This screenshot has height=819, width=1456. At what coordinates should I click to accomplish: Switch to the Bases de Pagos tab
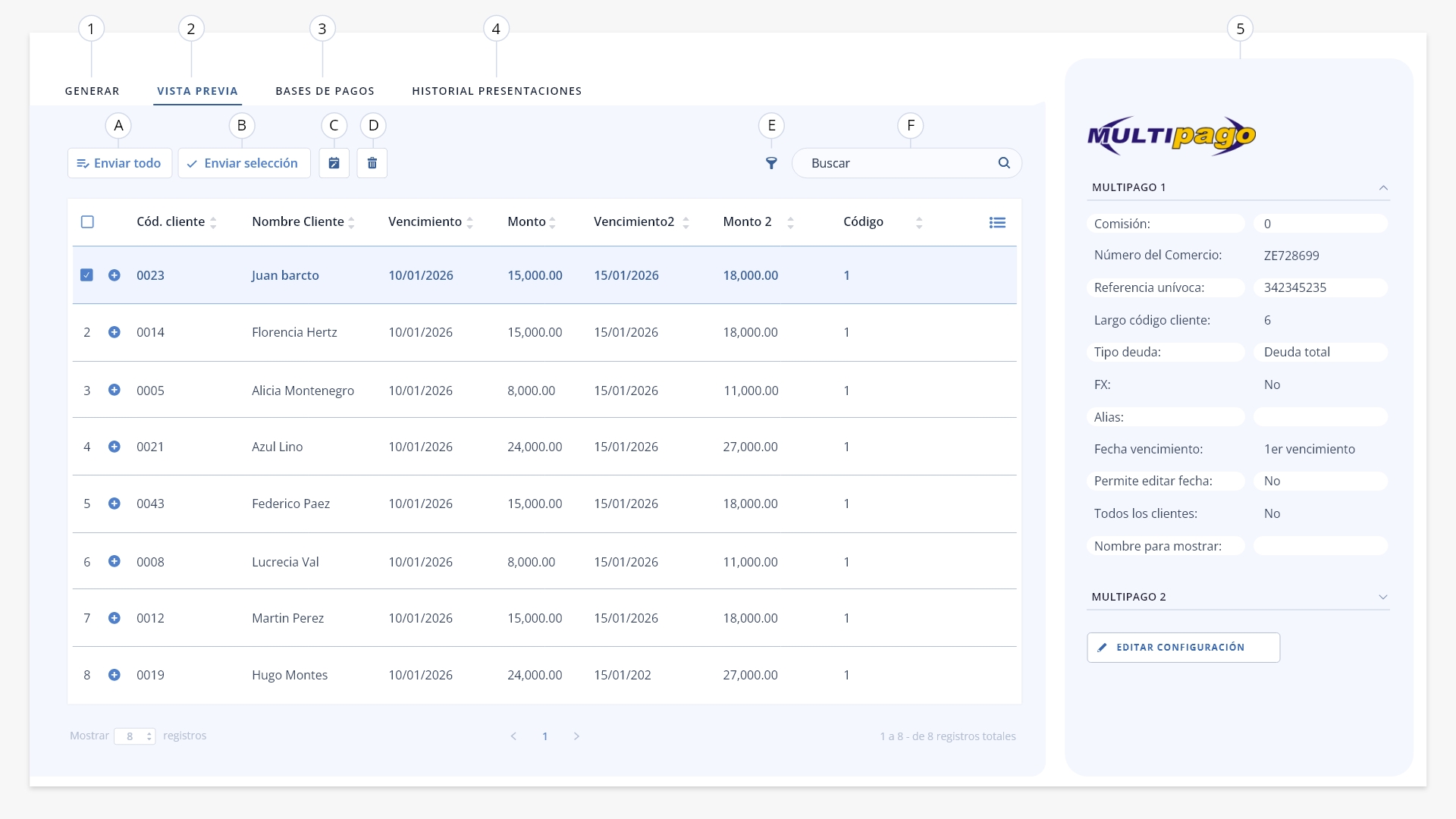coord(325,91)
